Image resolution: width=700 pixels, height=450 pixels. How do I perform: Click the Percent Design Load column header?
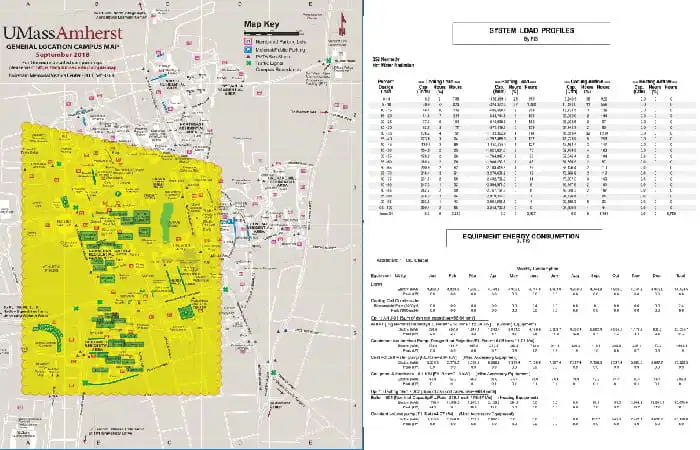click(386, 87)
